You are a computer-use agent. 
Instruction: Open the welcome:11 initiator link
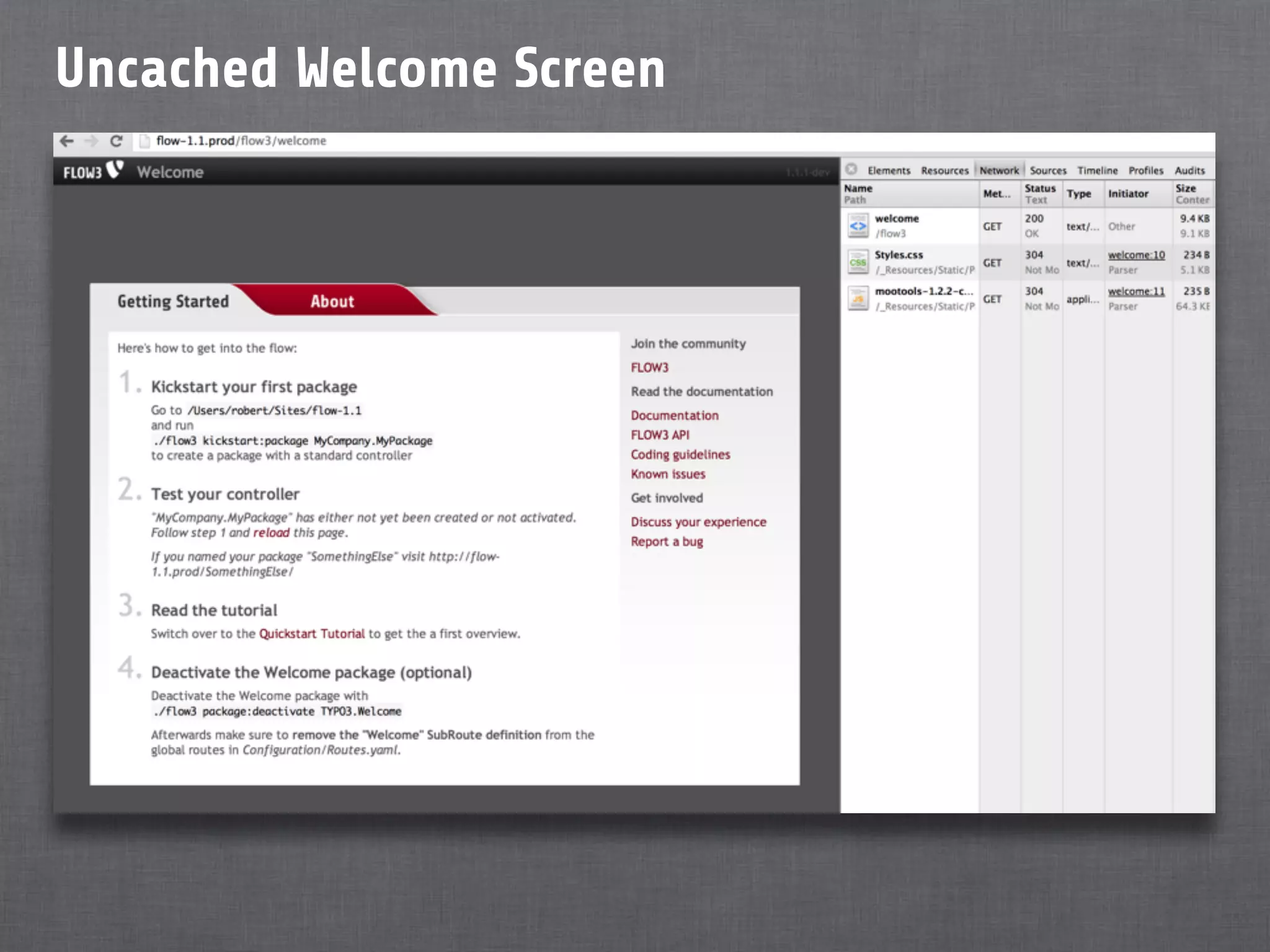[x=1136, y=291]
